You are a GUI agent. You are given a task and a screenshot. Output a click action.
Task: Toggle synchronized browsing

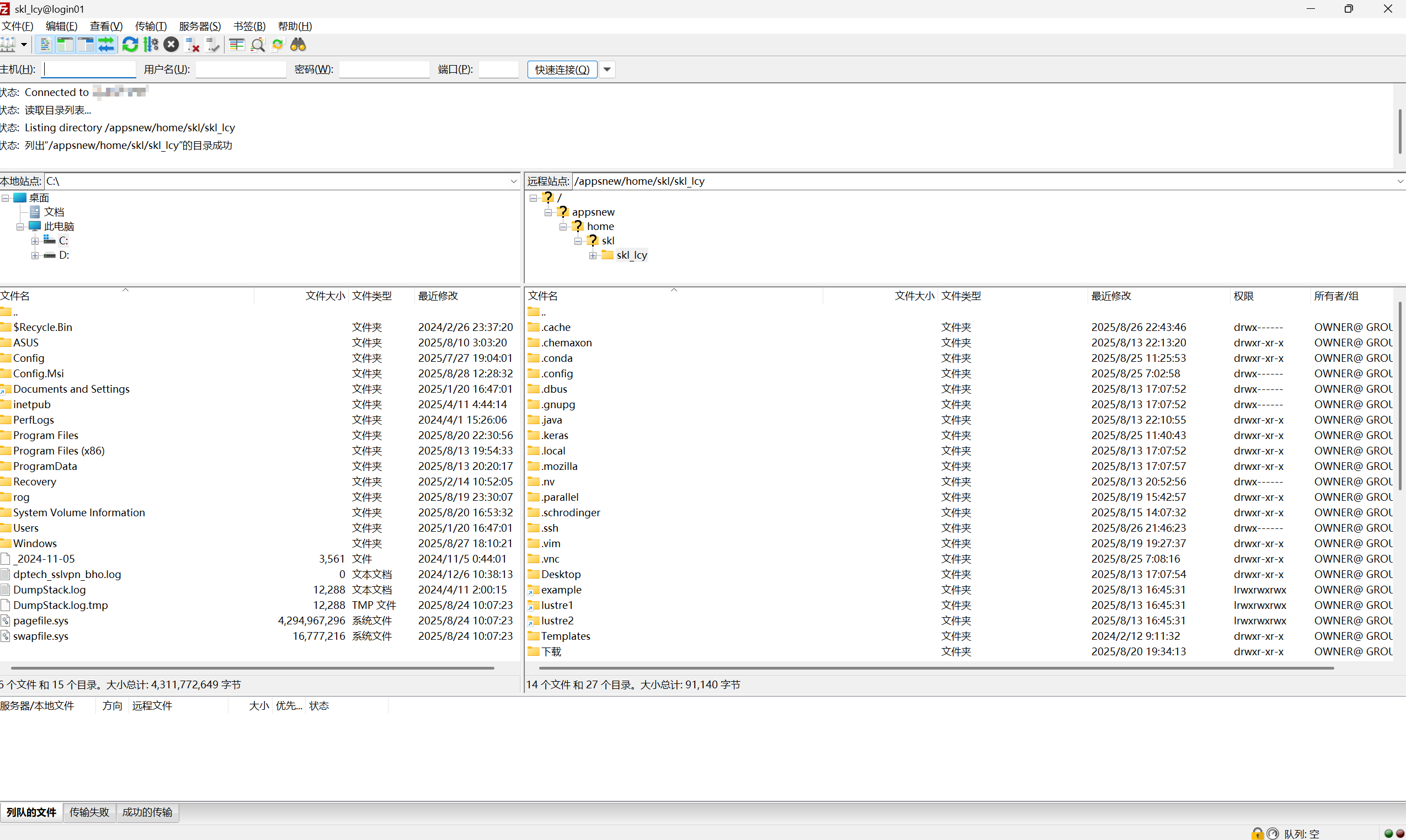pos(278,44)
